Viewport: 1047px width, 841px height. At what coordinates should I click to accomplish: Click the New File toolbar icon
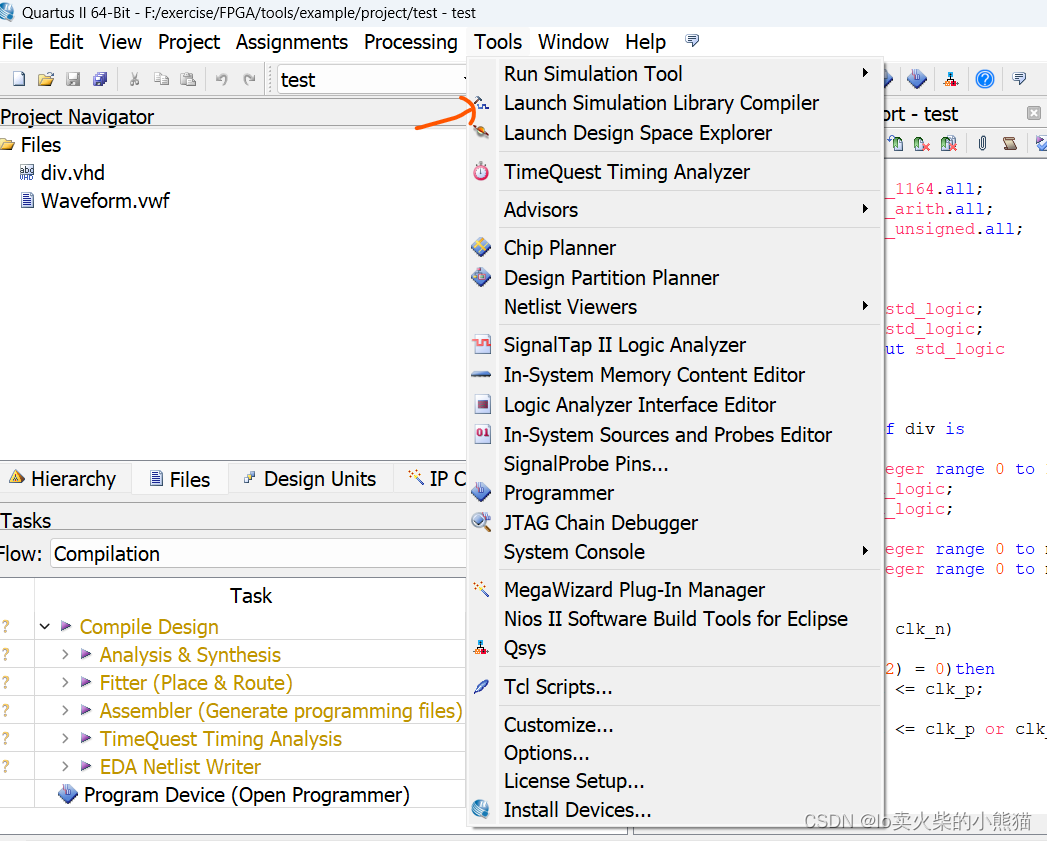[19, 80]
